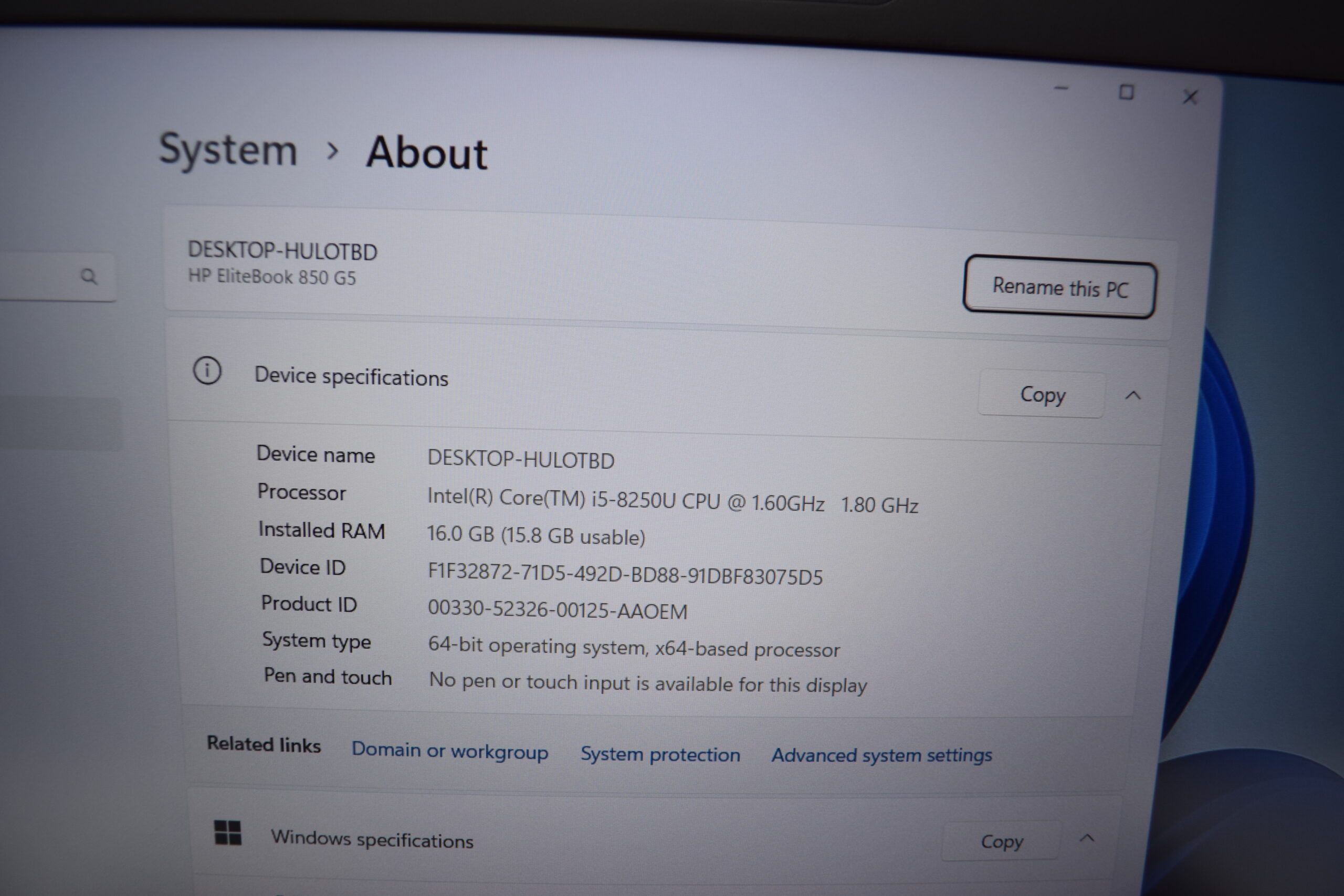Click the search magnifier icon
Viewport: 1344px width, 896px height.
pos(89,277)
